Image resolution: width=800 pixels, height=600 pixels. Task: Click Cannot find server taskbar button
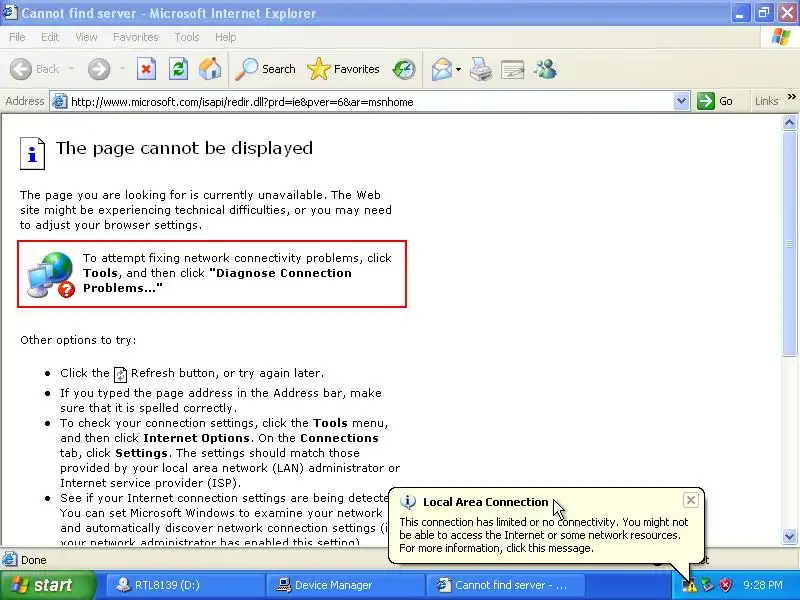pyautogui.click(x=506, y=585)
